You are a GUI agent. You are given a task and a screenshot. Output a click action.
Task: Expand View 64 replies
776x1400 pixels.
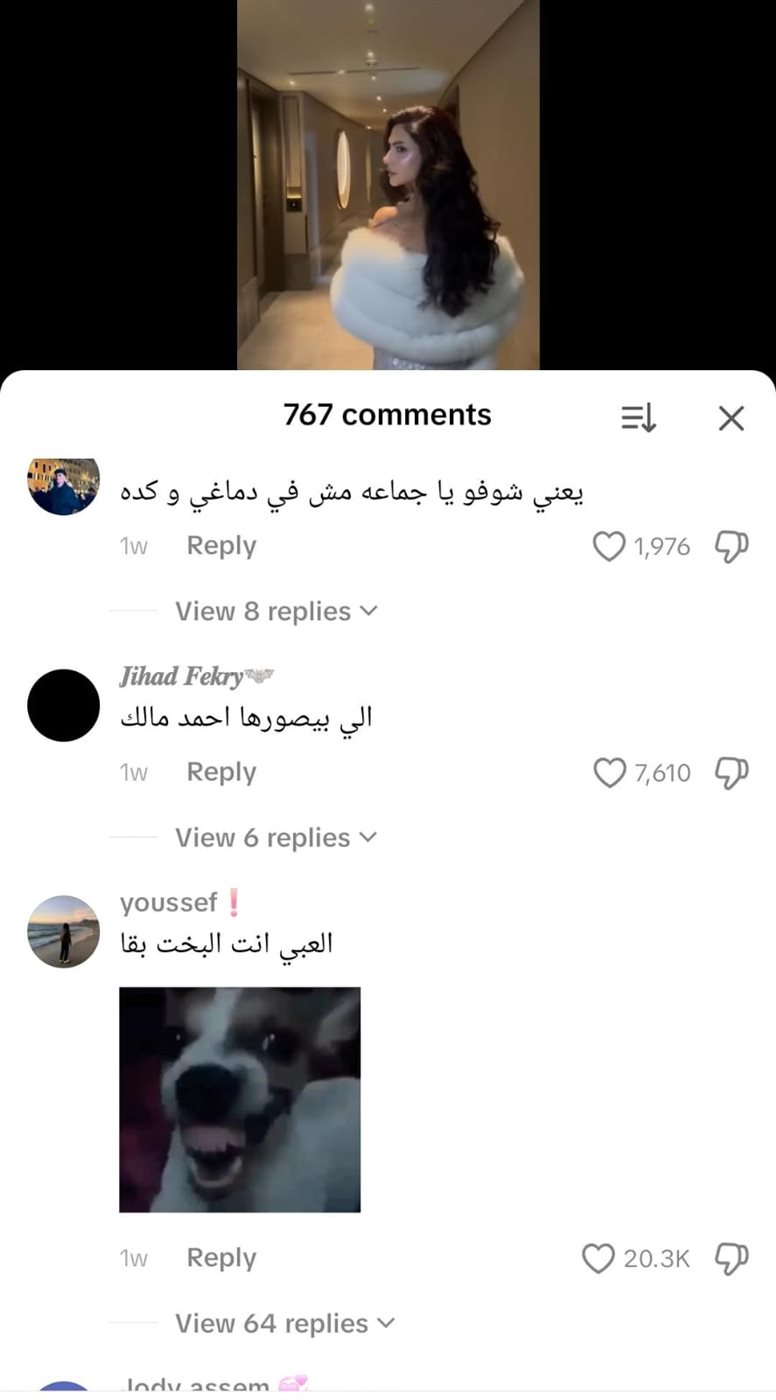[x=285, y=1323]
